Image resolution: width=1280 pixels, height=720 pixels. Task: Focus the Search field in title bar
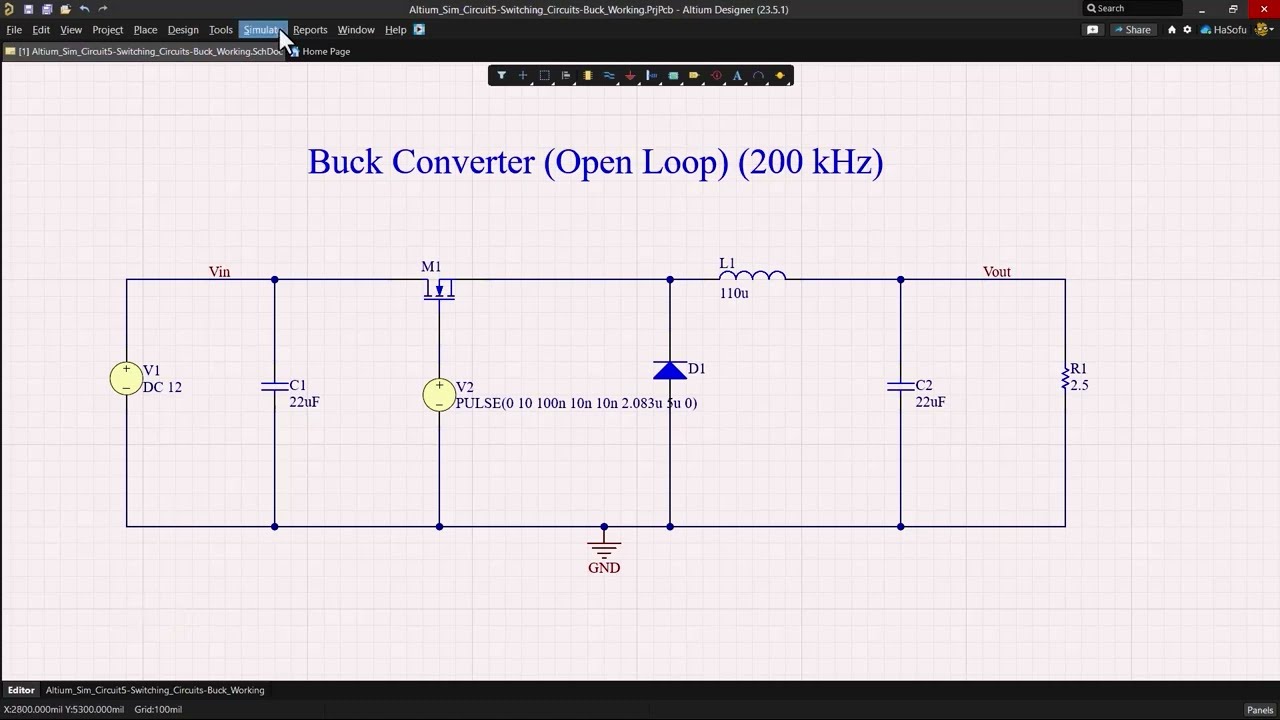click(x=1133, y=8)
